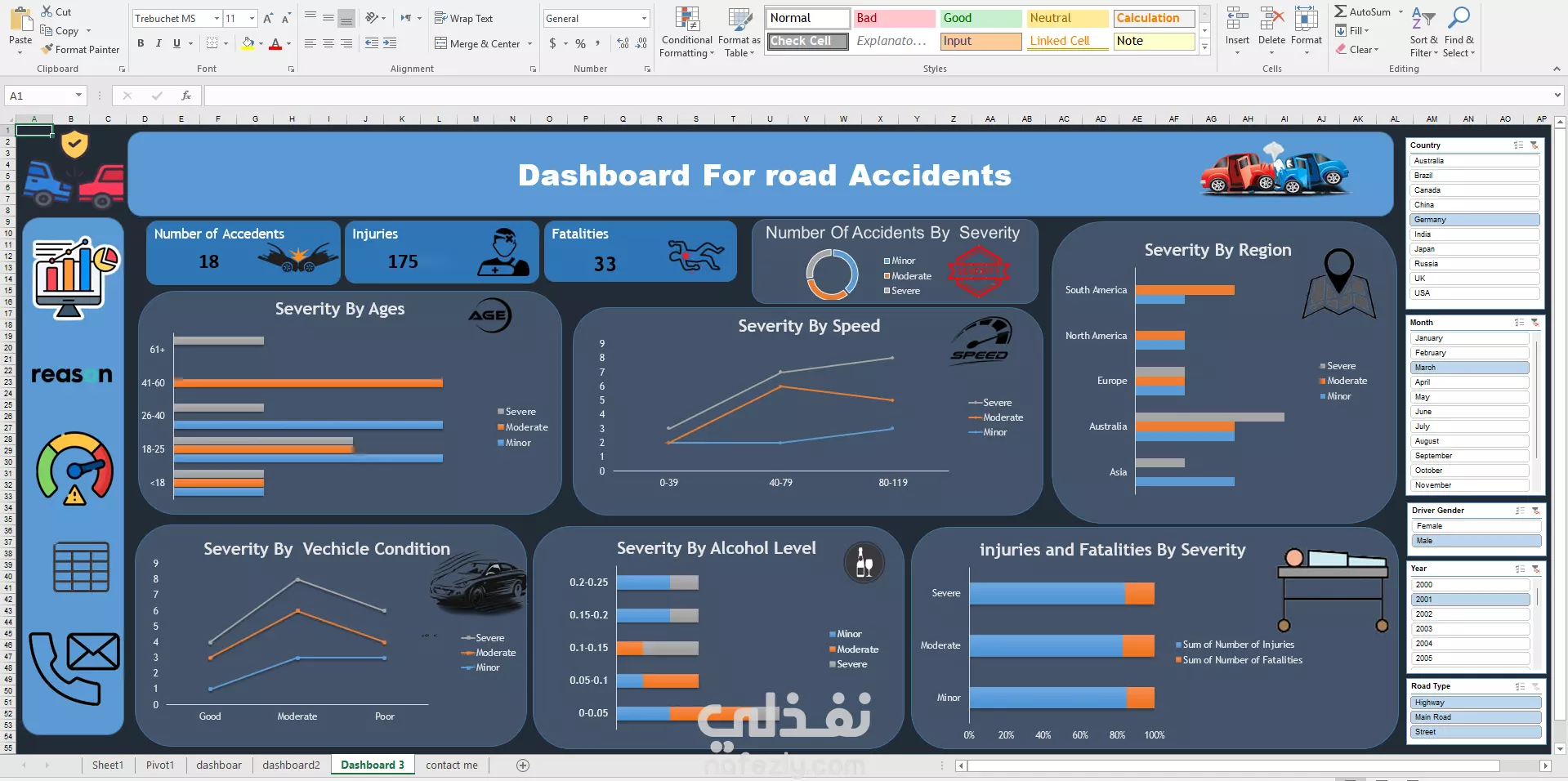The width and height of the screenshot is (1568, 781).
Task: Select Female in Driver Gender slicer
Action: (1476, 526)
